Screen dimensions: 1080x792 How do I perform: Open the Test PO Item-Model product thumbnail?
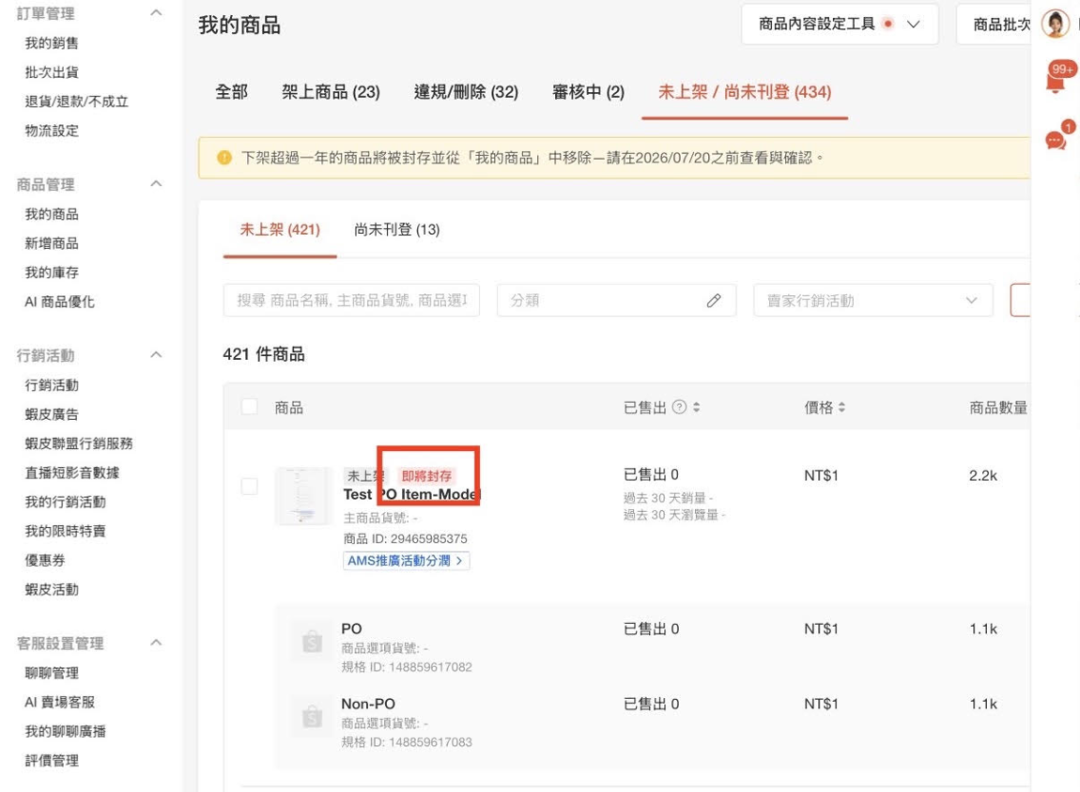point(303,496)
